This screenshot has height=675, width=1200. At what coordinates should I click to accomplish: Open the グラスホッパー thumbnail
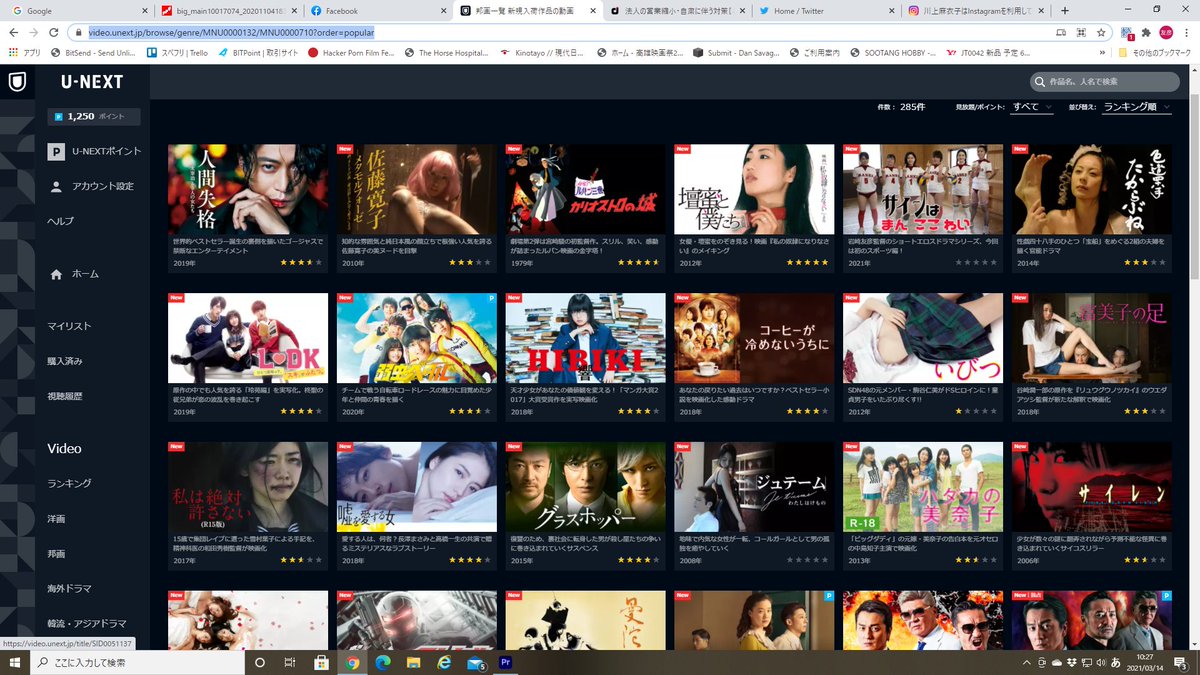coord(586,487)
